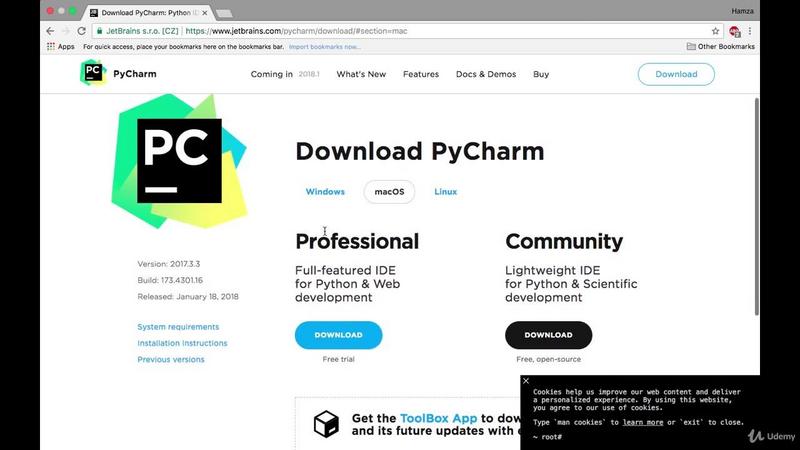This screenshot has height=450, width=800.
Task: Open a new browser tab
Action: click(x=224, y=13)
